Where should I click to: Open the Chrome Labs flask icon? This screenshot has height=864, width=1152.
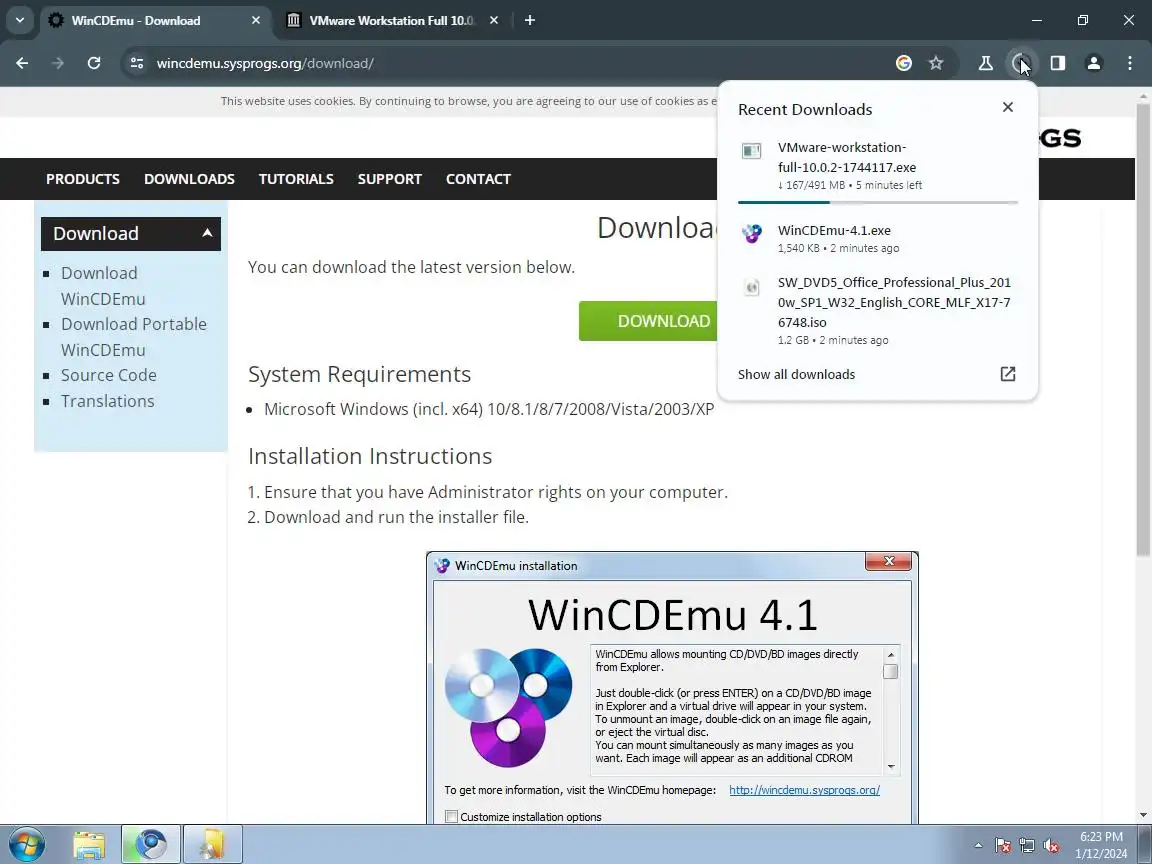[985, 63]
